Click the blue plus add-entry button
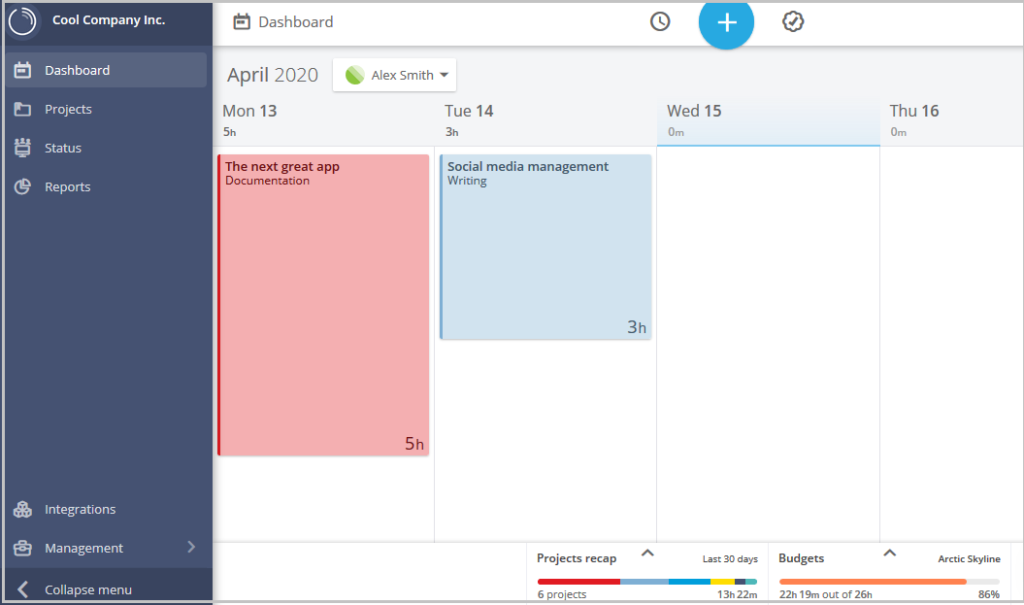1024x605 pixels. (x=726, y=23)
